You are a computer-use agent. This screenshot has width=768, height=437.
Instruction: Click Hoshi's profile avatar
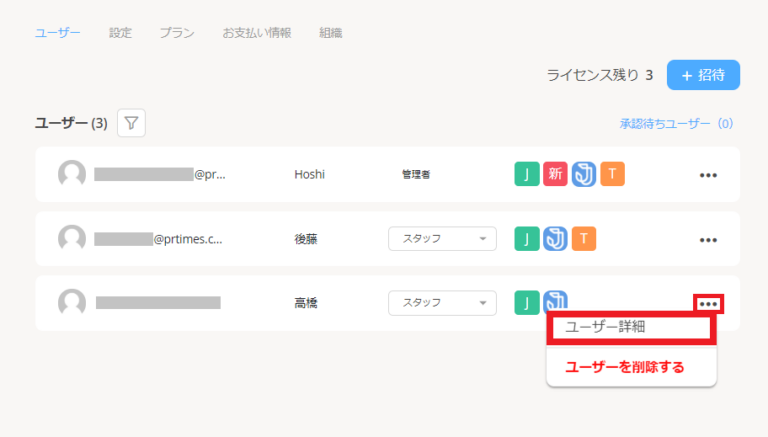72,175
